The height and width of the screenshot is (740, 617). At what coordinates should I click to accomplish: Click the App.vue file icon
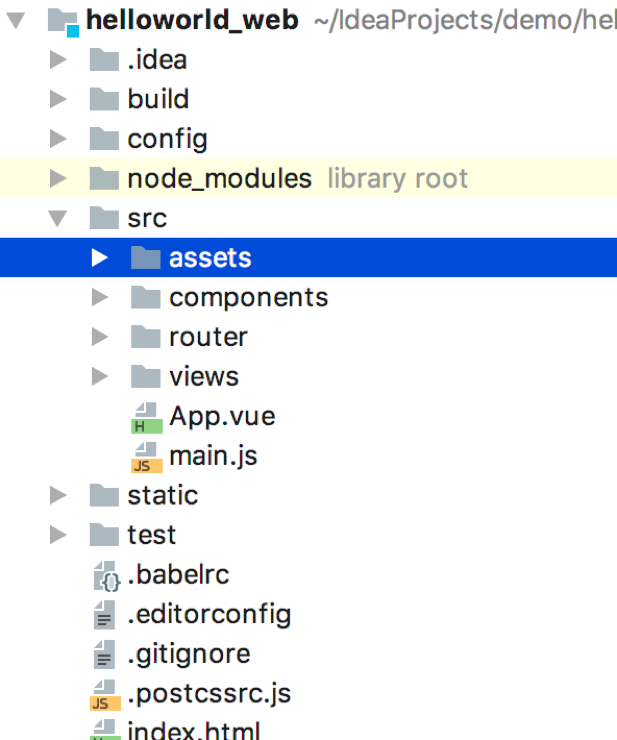[x=146, y=417]
